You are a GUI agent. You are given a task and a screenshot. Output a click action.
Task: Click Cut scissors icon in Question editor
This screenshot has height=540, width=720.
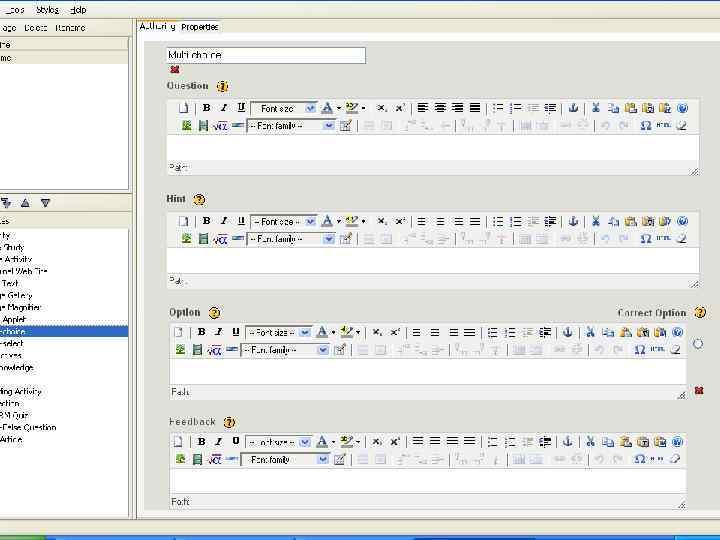pos(596,108)
